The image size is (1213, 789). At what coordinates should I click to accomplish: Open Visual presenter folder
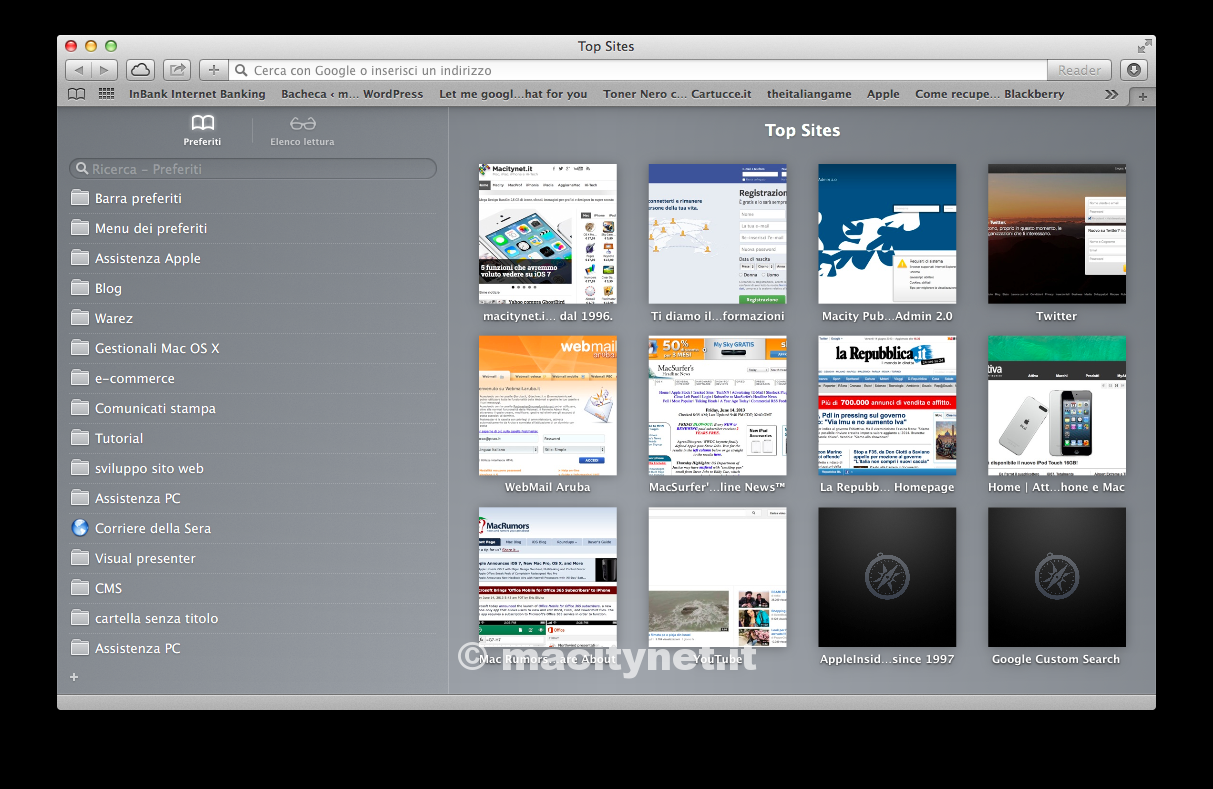252,558
